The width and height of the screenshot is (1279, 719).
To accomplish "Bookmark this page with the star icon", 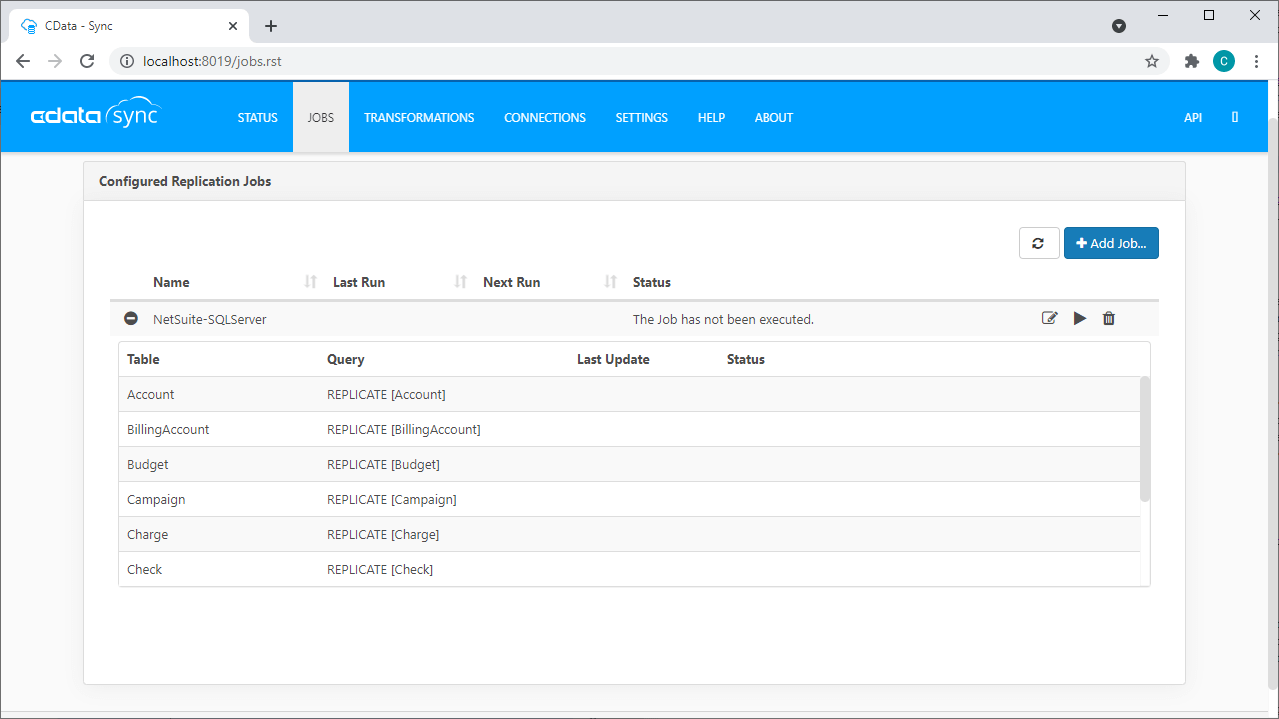I will click(1151, 61).
